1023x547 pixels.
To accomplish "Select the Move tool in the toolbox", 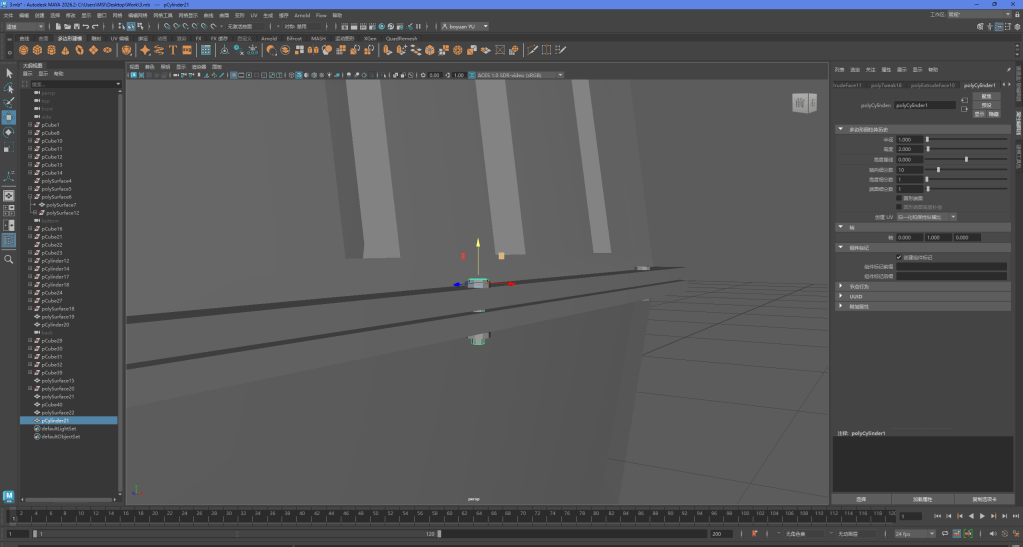I will [x=9, y=117].
